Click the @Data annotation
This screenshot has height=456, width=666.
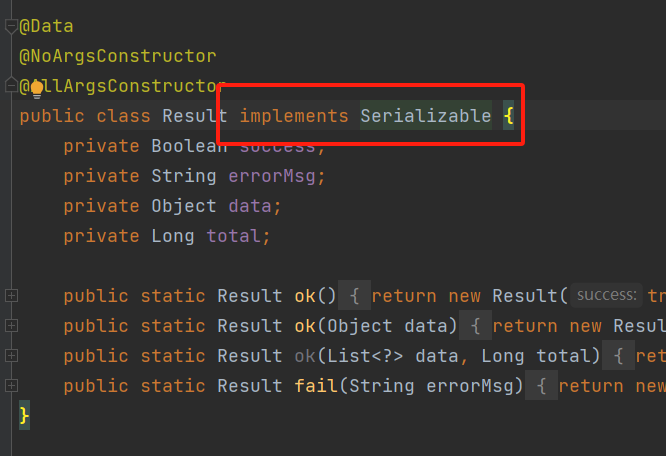click(x=46, y=26)
